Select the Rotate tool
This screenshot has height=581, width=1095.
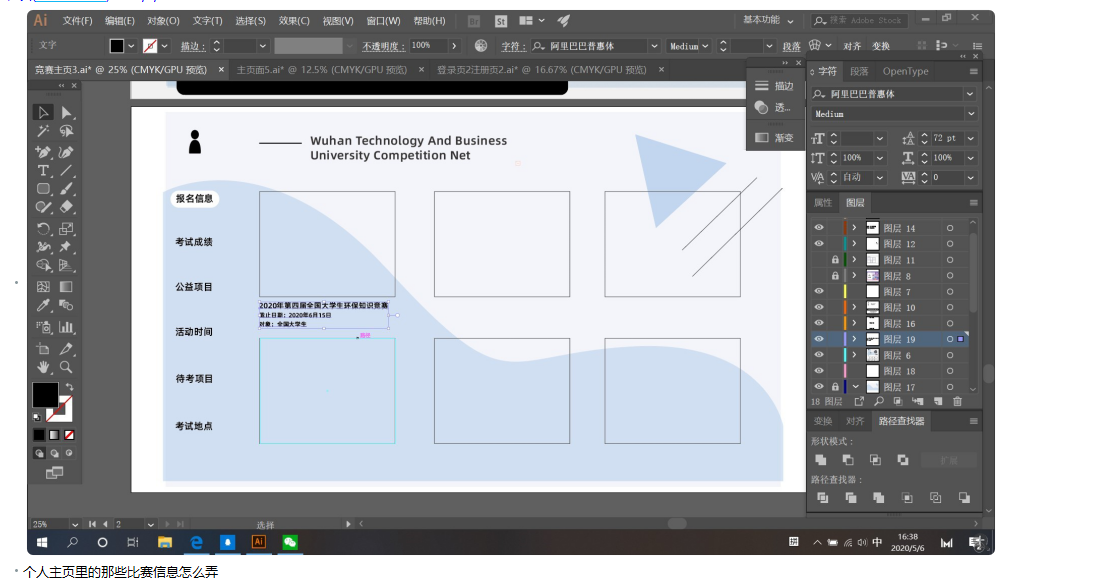[x=43, y=229]
